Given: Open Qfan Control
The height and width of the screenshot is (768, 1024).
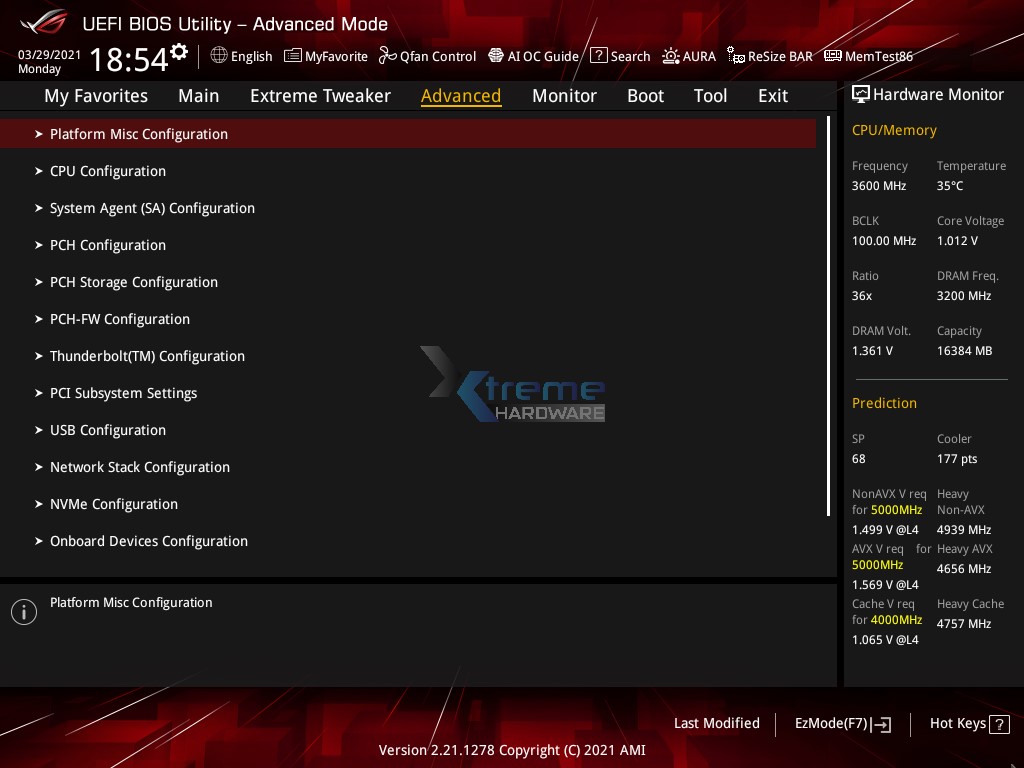Looking at the screenshot, I should (x=427, y=56).
